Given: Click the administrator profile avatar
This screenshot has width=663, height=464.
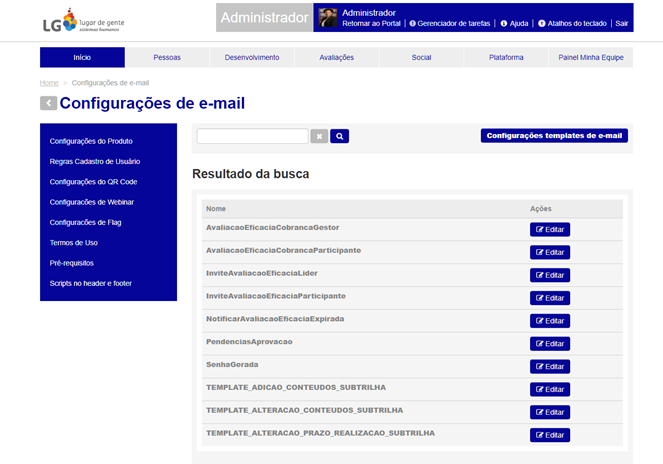Looking at the screenshot, I should (327, 17).
